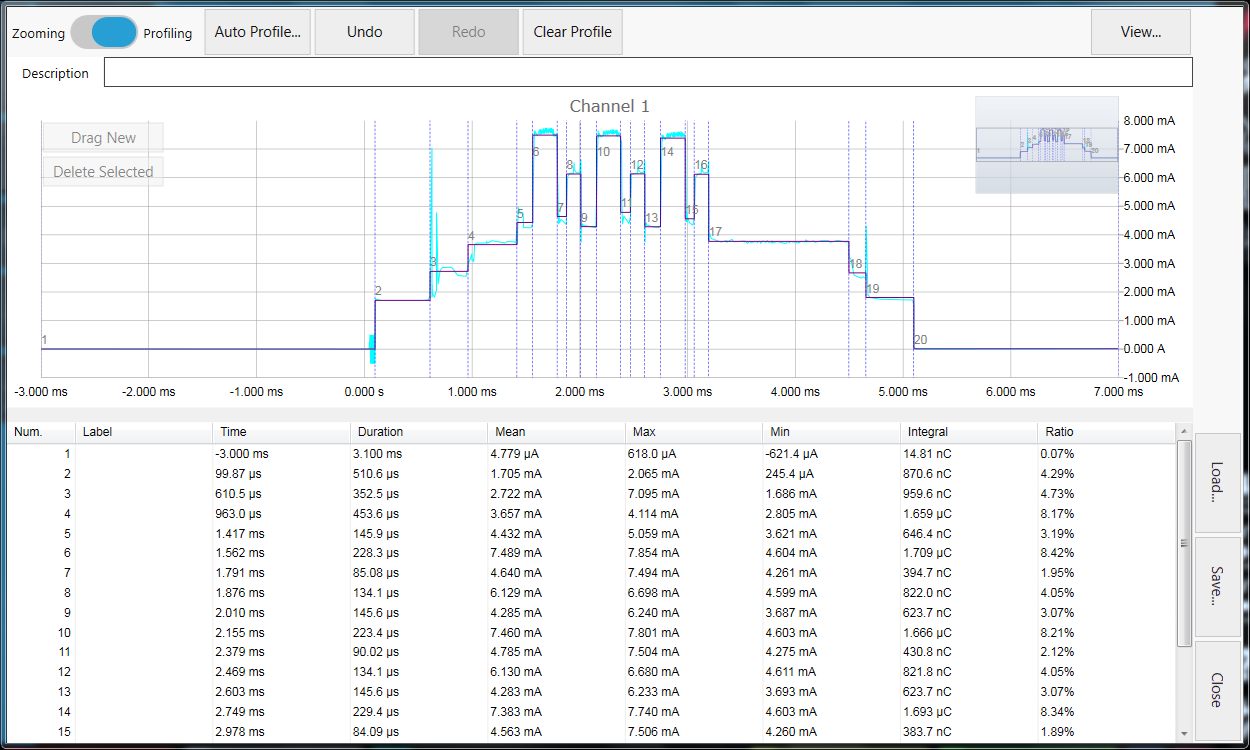Click the table vertical scrollbar thumb
1250x750 pixels.
pyautogui.click(x=1185, y=543)
